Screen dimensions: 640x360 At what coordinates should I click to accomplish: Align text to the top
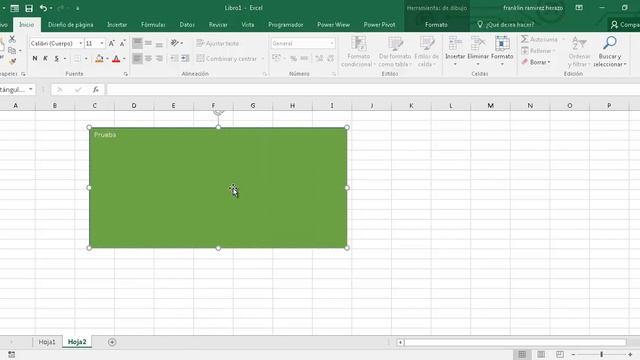137,43
